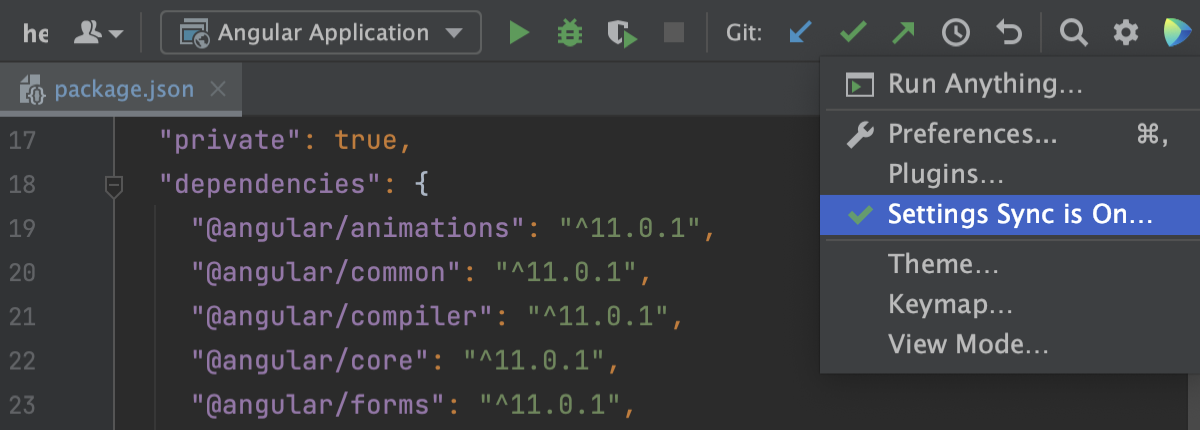Update project with blue Git arrow
Viewport: 1200px width, 430px height.
(800, 33)
